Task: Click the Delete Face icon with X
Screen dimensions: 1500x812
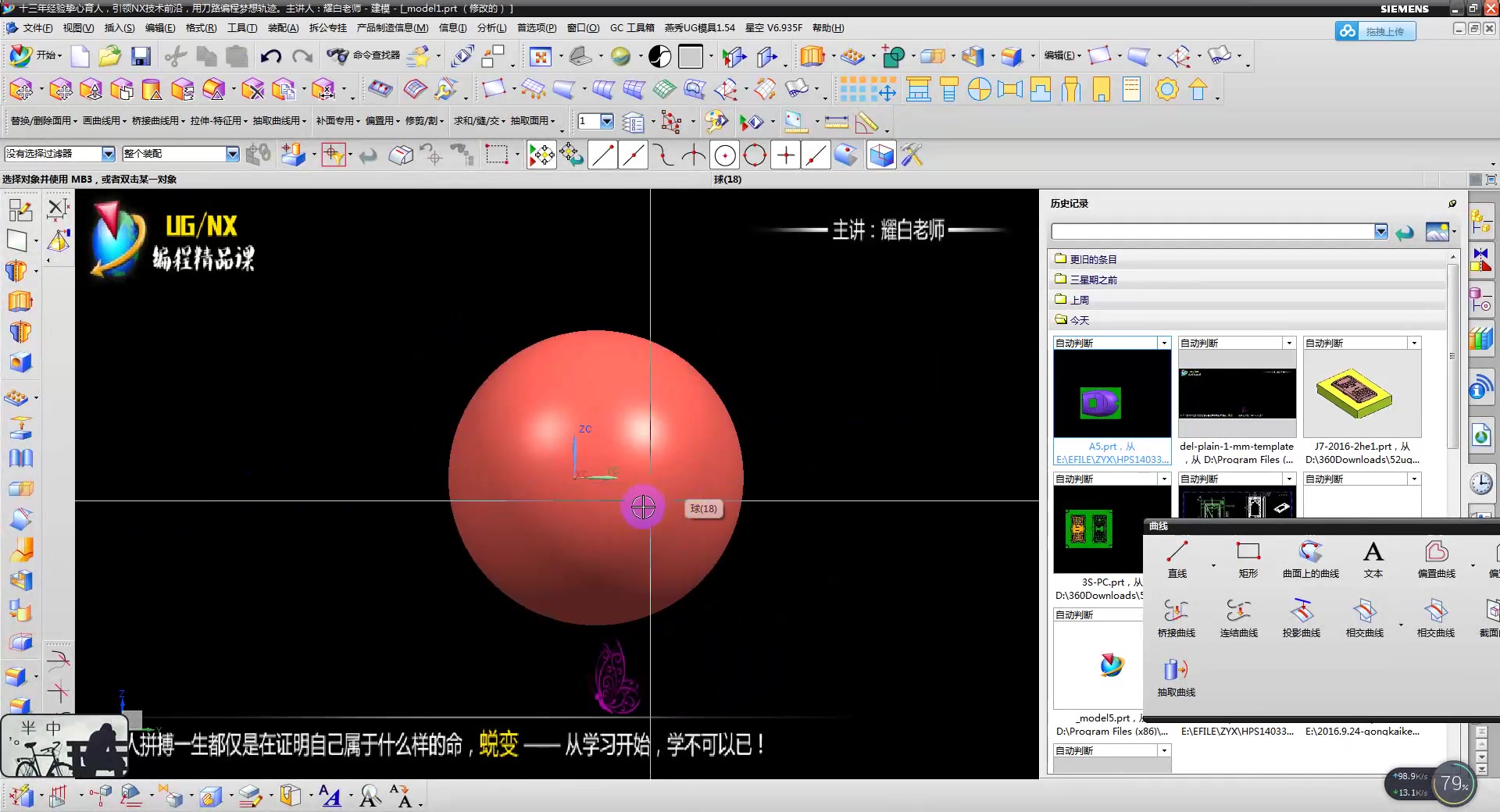Action: click(252, 91)
